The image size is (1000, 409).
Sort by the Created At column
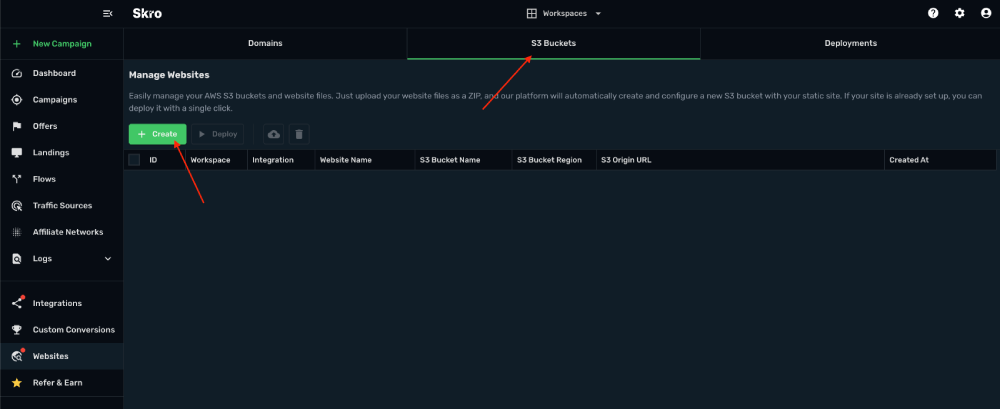click(x=909, y=160)
